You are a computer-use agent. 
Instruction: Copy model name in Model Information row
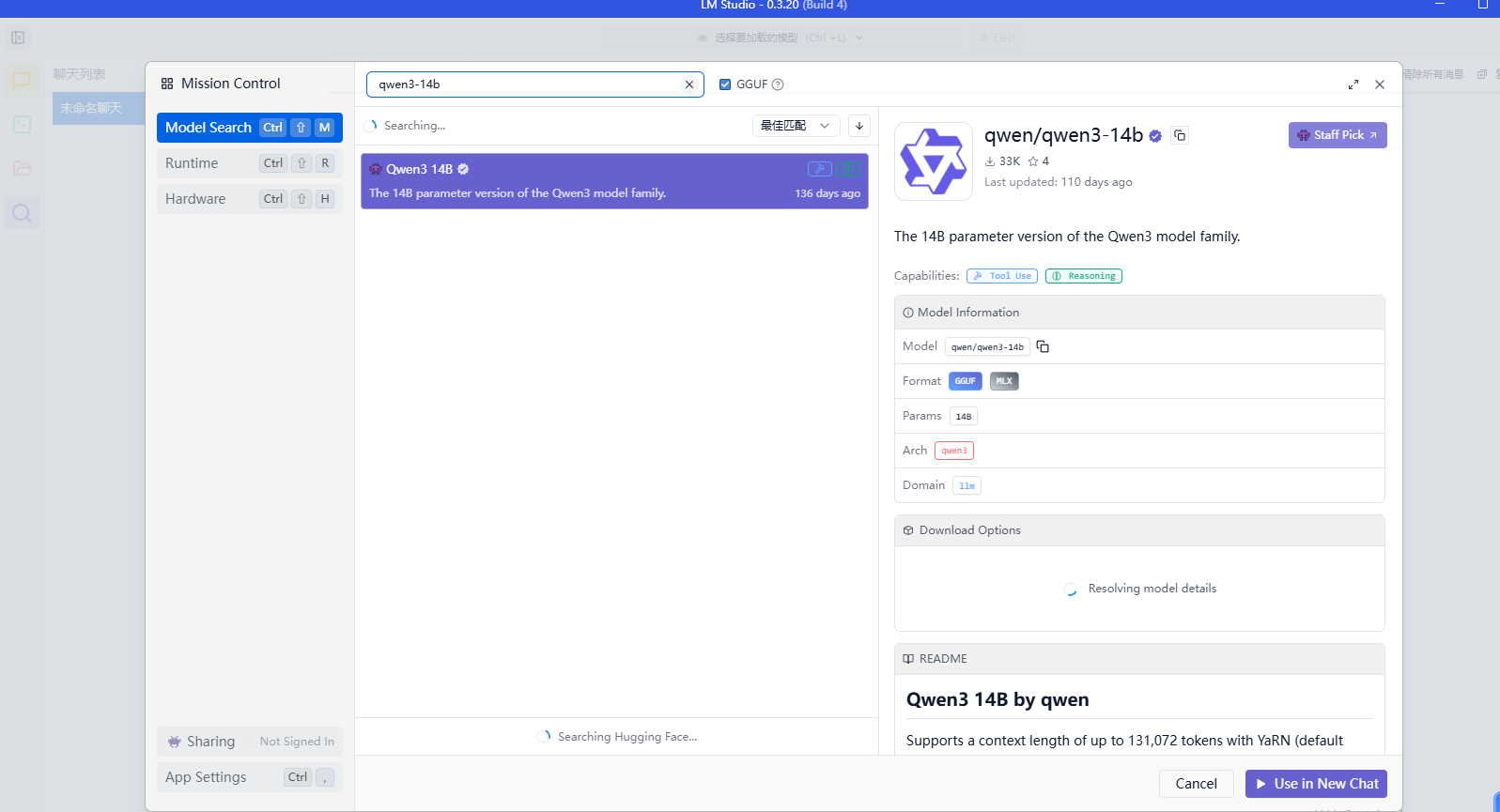point(1043,346)
